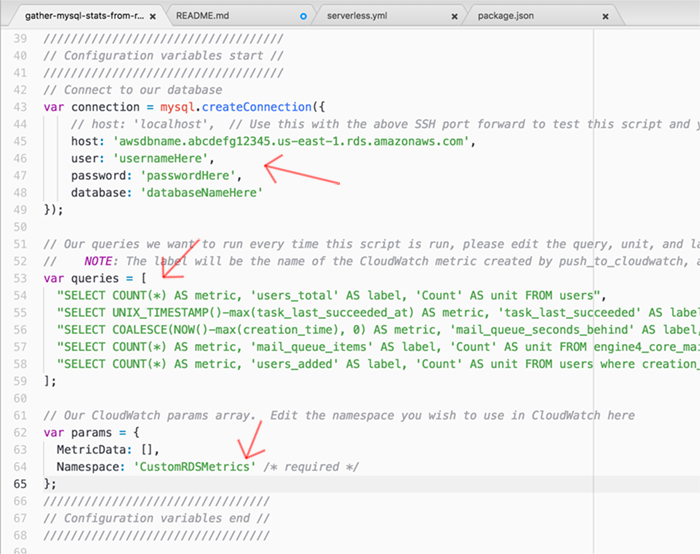700x554 pixels.
Task: Open the serverless.yml tab
Action: tap(357, 16)
